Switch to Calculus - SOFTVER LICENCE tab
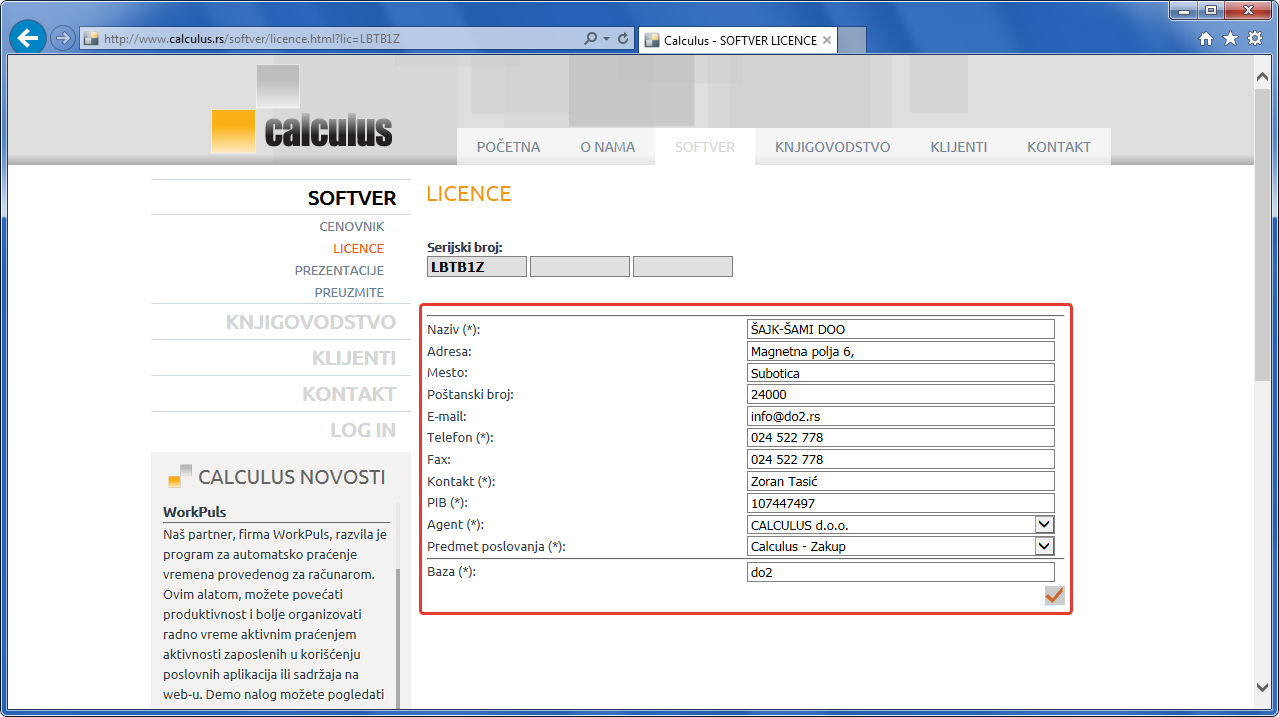Screen dimensions: 1279x717 pyautogui.click(x=738, y=40)
